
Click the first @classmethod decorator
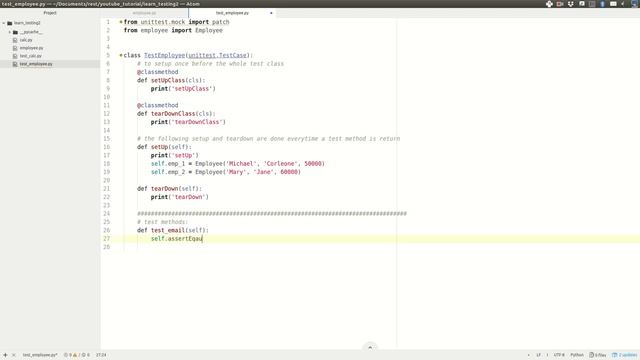click(x=158, y=72)
